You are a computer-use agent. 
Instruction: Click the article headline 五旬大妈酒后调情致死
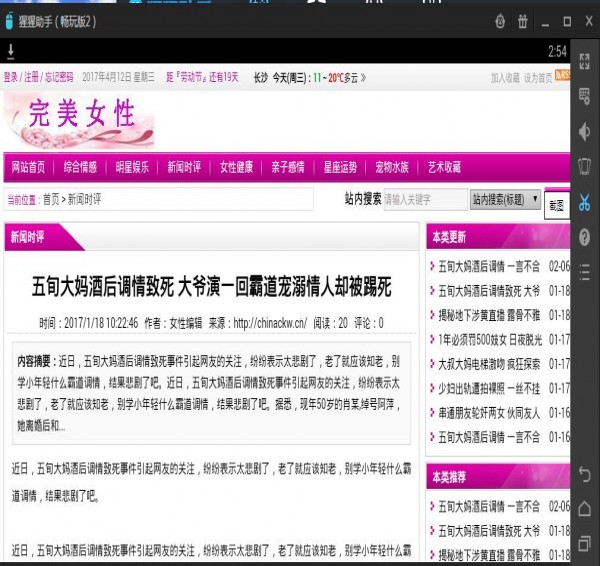coord(211,286)
